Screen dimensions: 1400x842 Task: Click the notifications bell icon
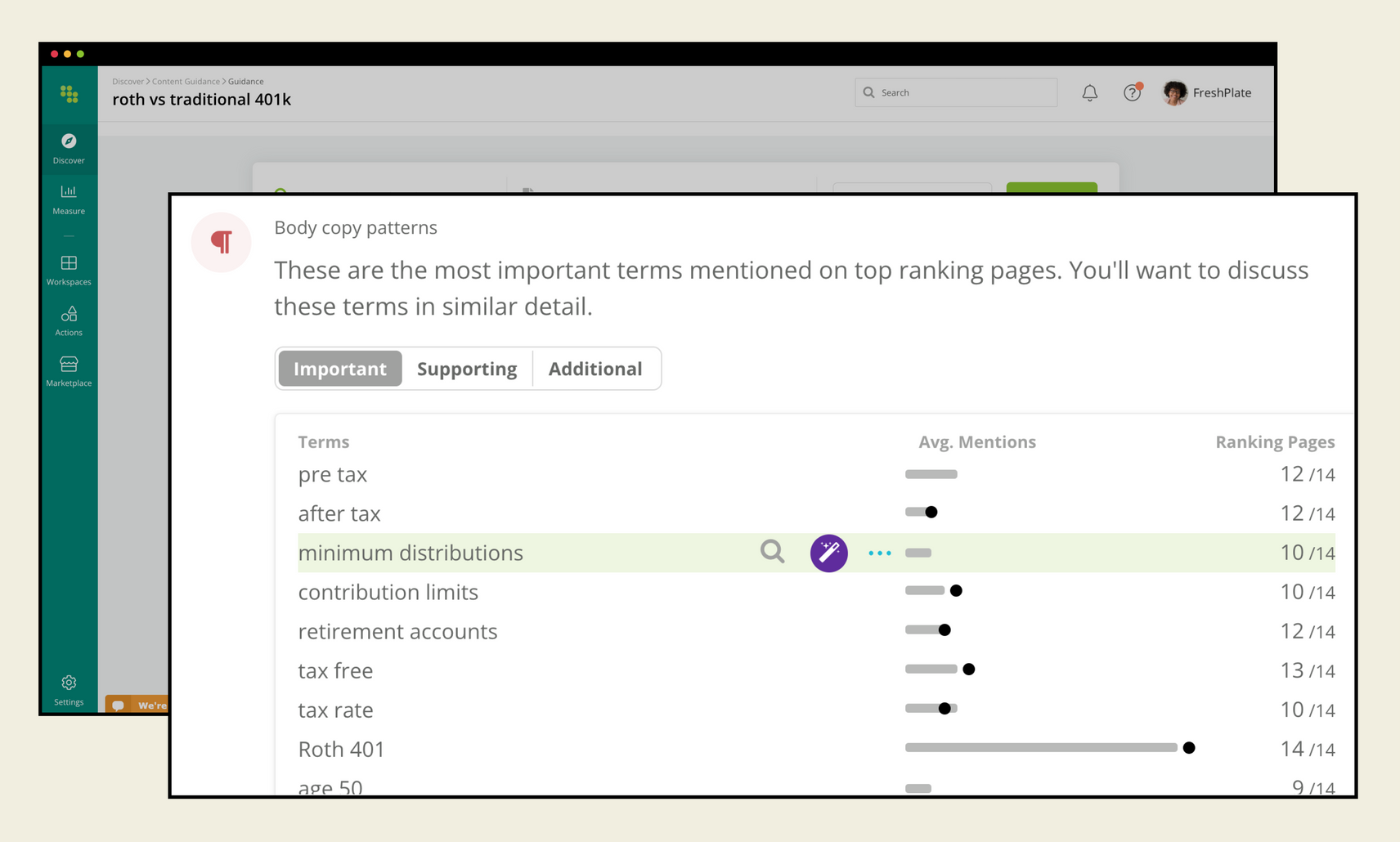1089,93
